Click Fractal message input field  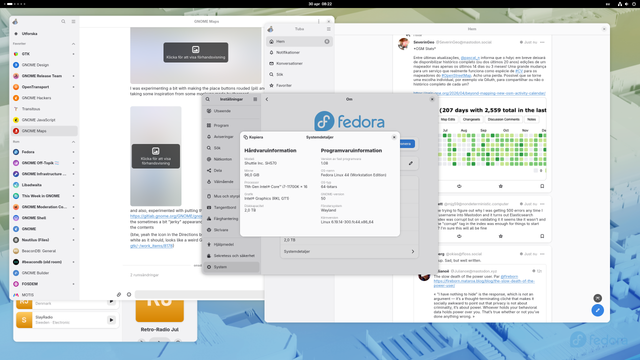pos(199,294)
